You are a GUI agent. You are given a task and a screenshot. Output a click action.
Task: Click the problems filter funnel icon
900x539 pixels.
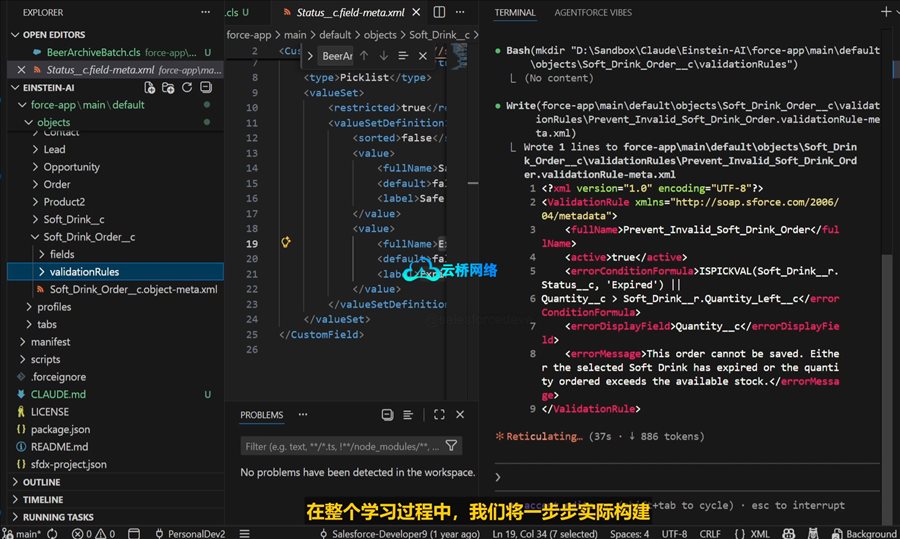tap(451, 446)
